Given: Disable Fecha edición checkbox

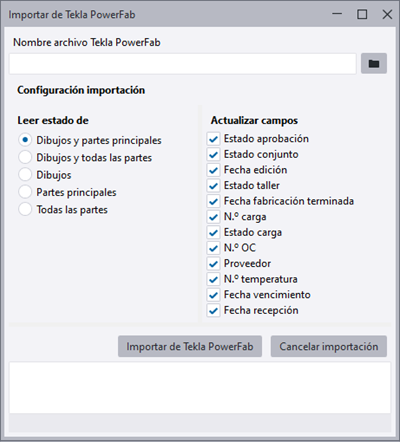Looking at the screenshot, I should [x=213, y=170].
